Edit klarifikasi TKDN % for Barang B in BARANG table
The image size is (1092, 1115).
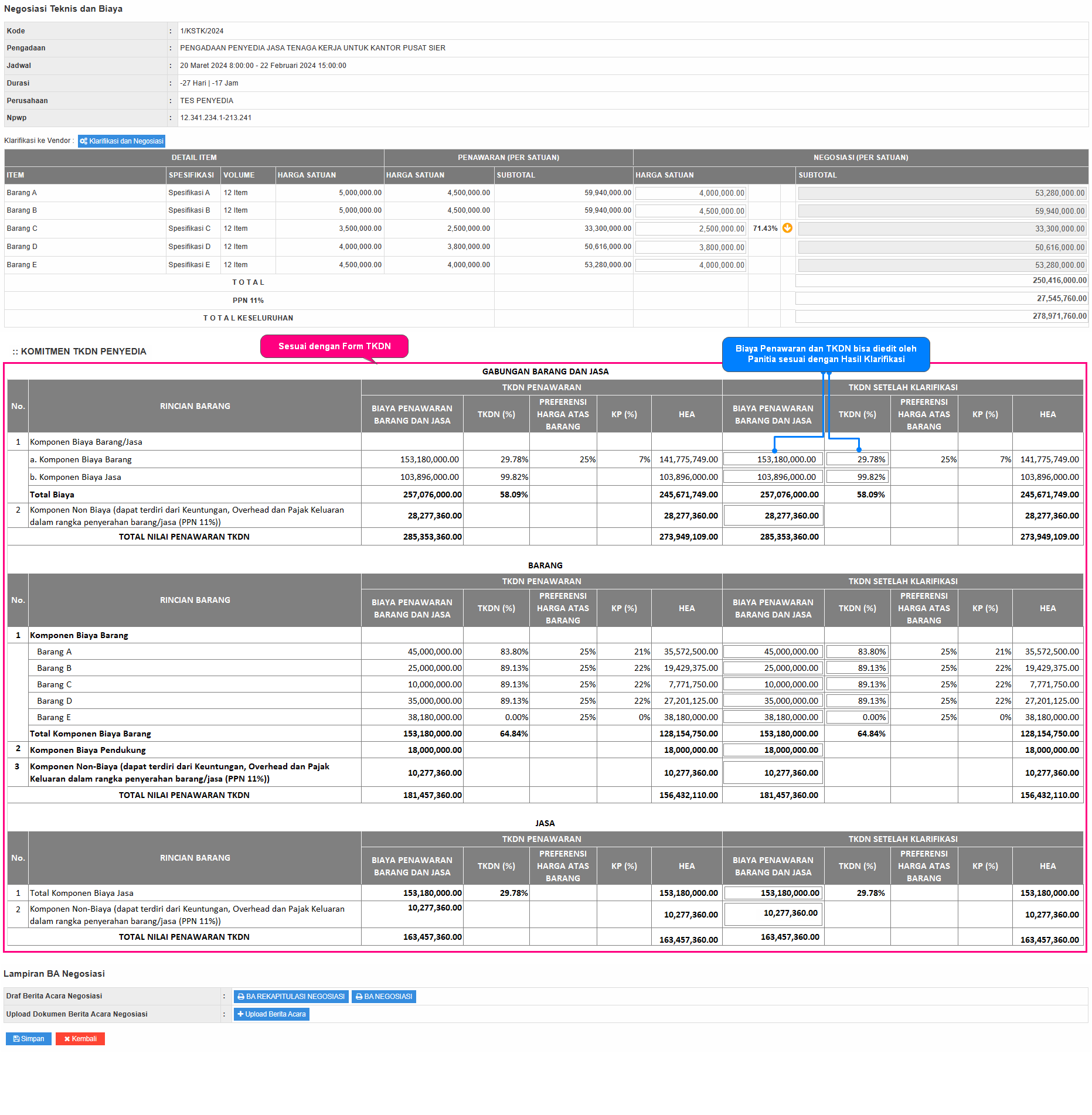[858, 668]
